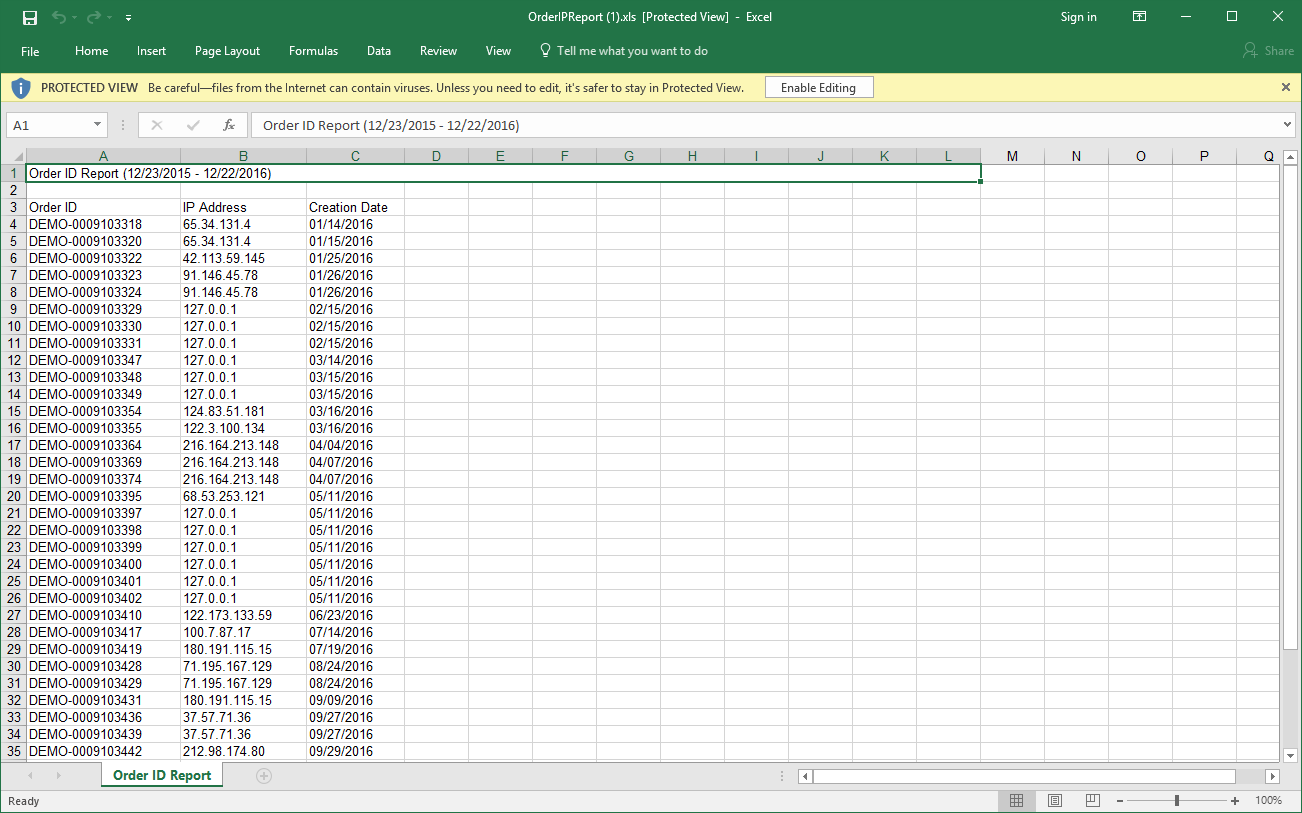This screenshot has height=813, width=1302.
Task: Switch to Page Layout view icon
Action: tap(1055, 801)
